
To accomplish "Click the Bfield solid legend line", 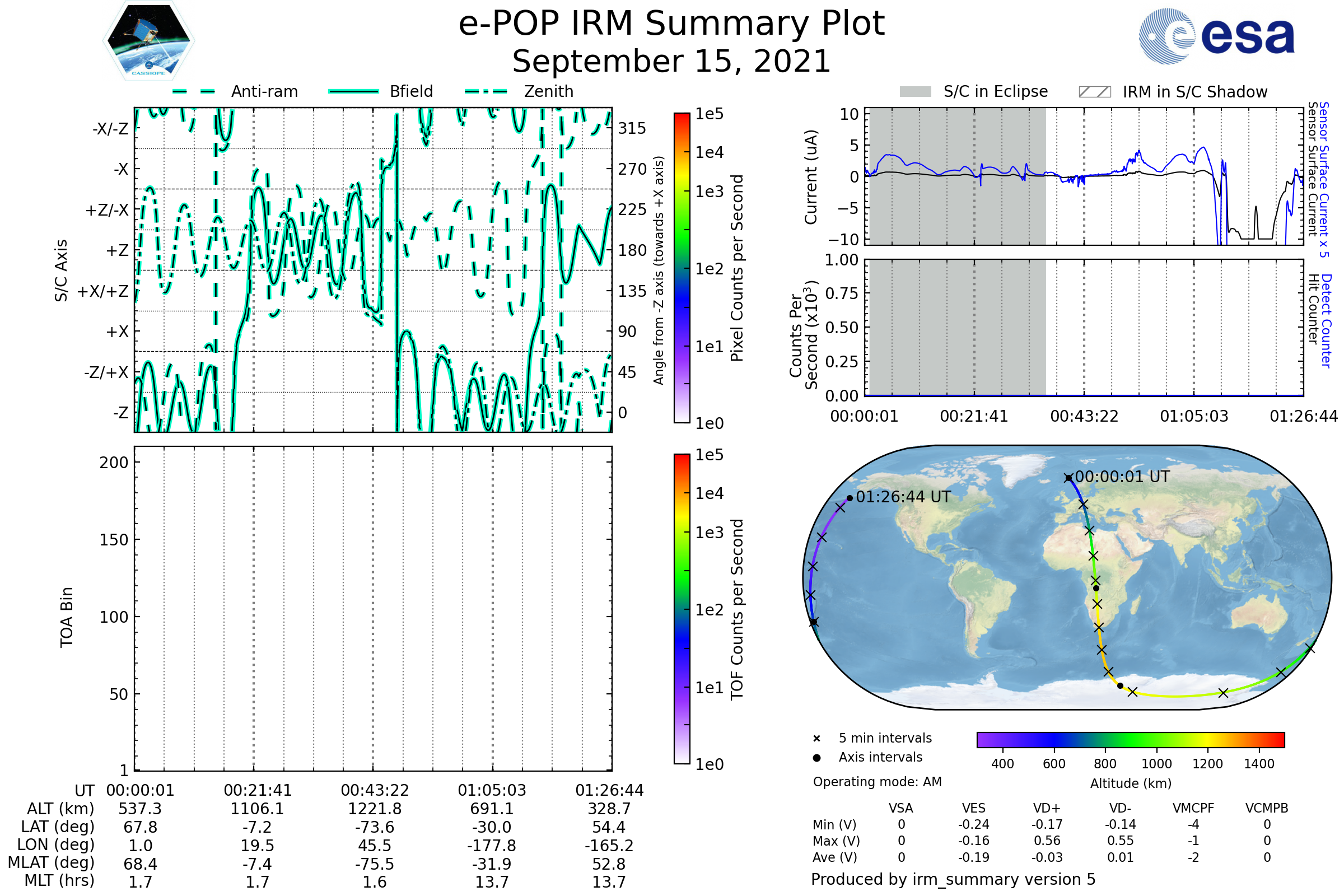I will (353, 91).
